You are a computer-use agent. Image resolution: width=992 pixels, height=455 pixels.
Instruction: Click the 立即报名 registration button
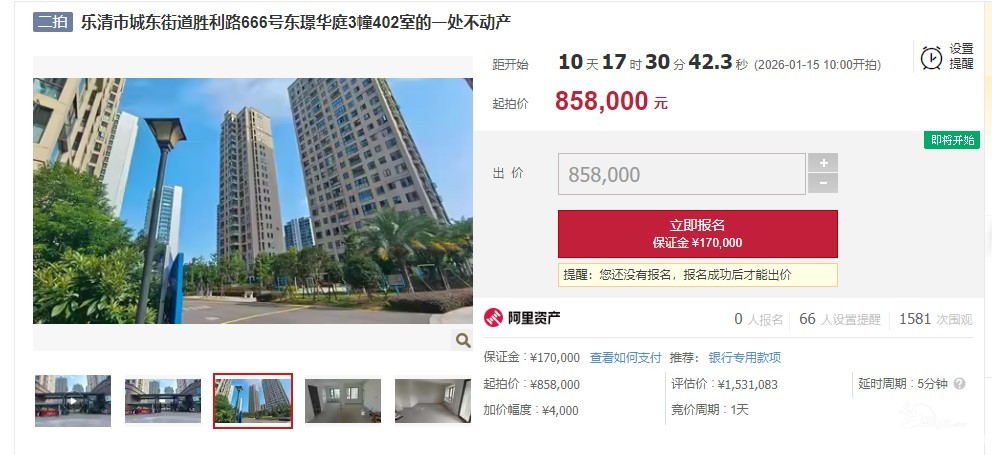pyautogui.click(x=698, y=234)
